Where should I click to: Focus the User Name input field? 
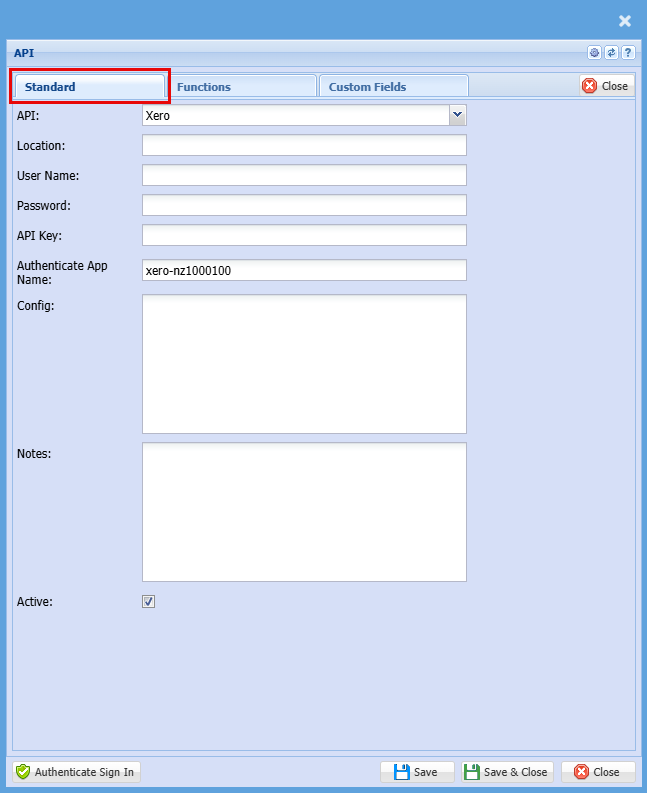pos(304,175)
